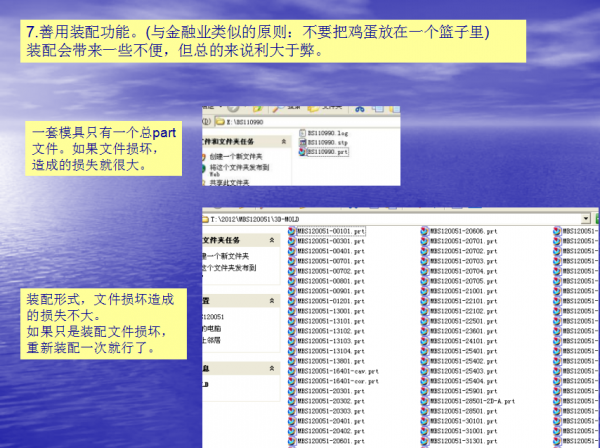Click 将这个文件夹发布到 Web link in upper window
600x448 pixels.
point(239,170)
